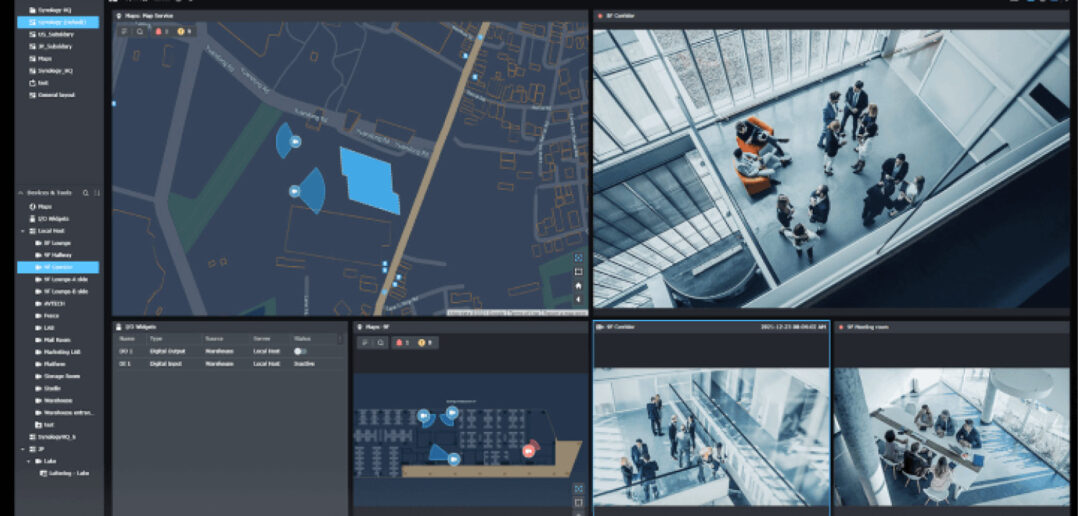Screen dimensions: 1078x516
Task: Select the General layout entry
Action: [58, 95]
